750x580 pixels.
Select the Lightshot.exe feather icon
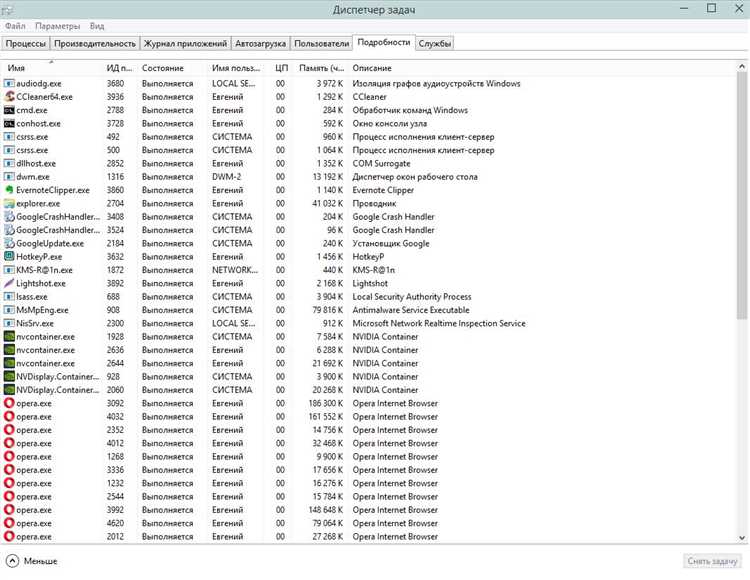(9, 283)
